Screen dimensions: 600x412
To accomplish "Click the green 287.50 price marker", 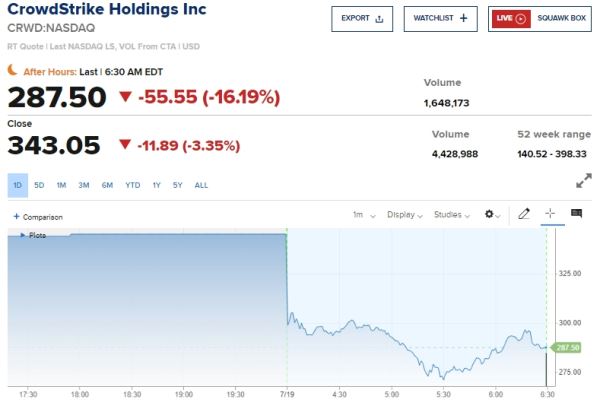I will point(566,347).
